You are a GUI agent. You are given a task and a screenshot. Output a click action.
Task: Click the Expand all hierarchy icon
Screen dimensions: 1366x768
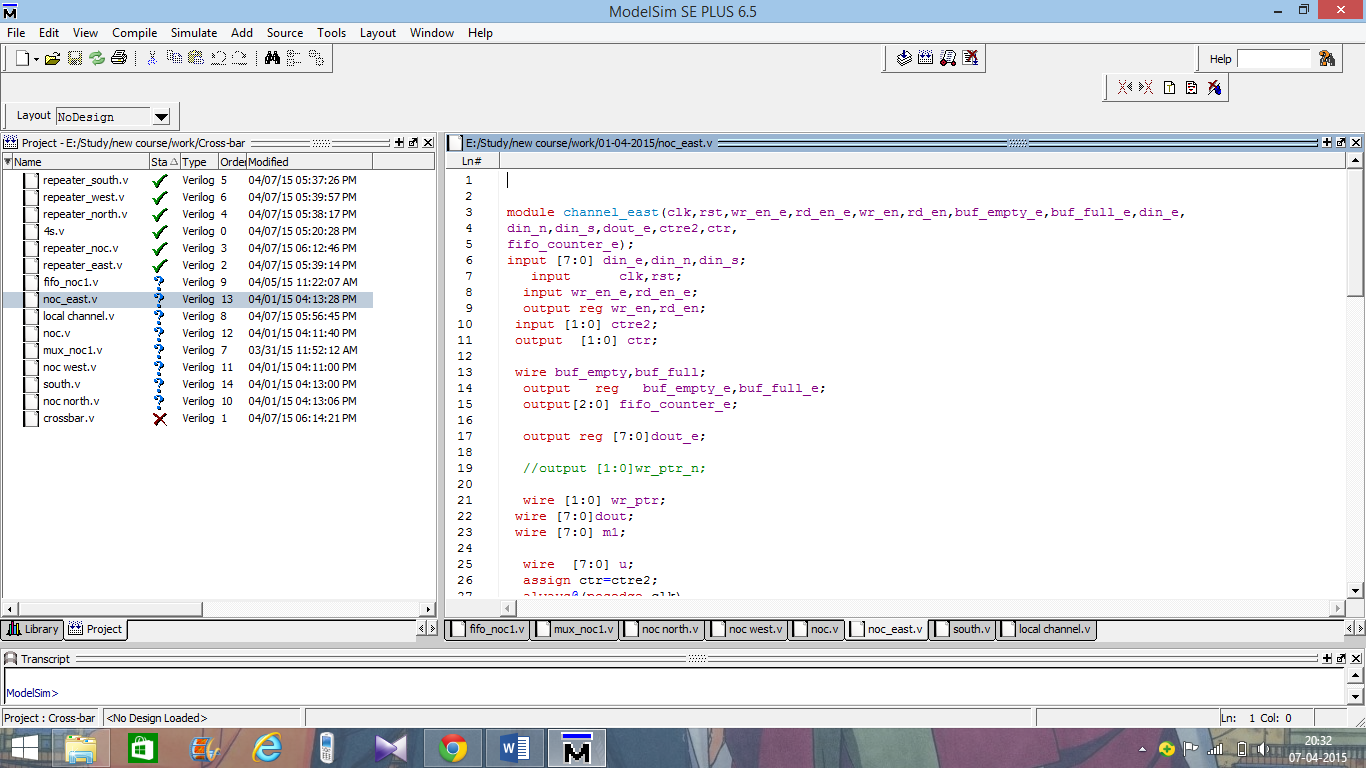point(316,59)
